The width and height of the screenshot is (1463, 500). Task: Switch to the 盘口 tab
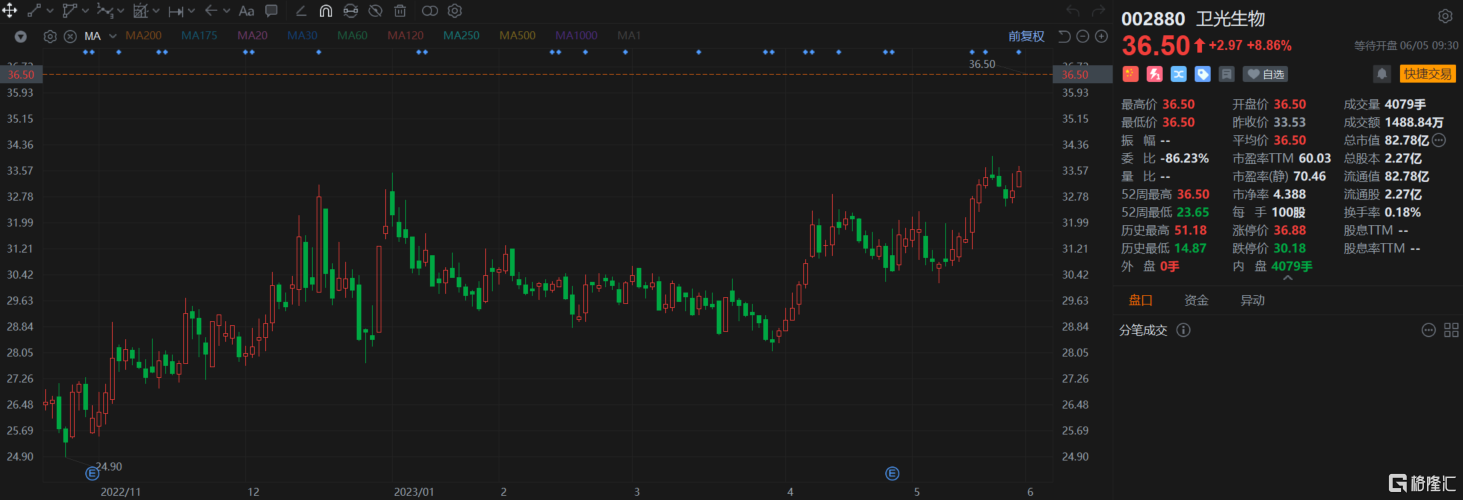(x=1140, y=300)
